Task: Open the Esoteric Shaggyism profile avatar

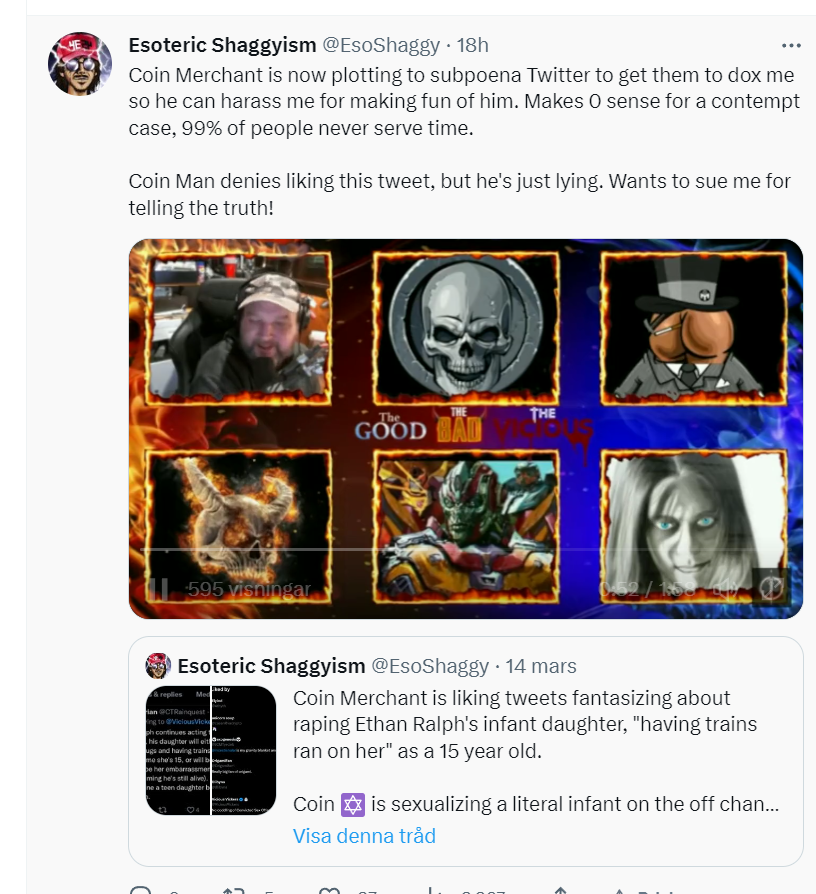Action: point(80,63)
